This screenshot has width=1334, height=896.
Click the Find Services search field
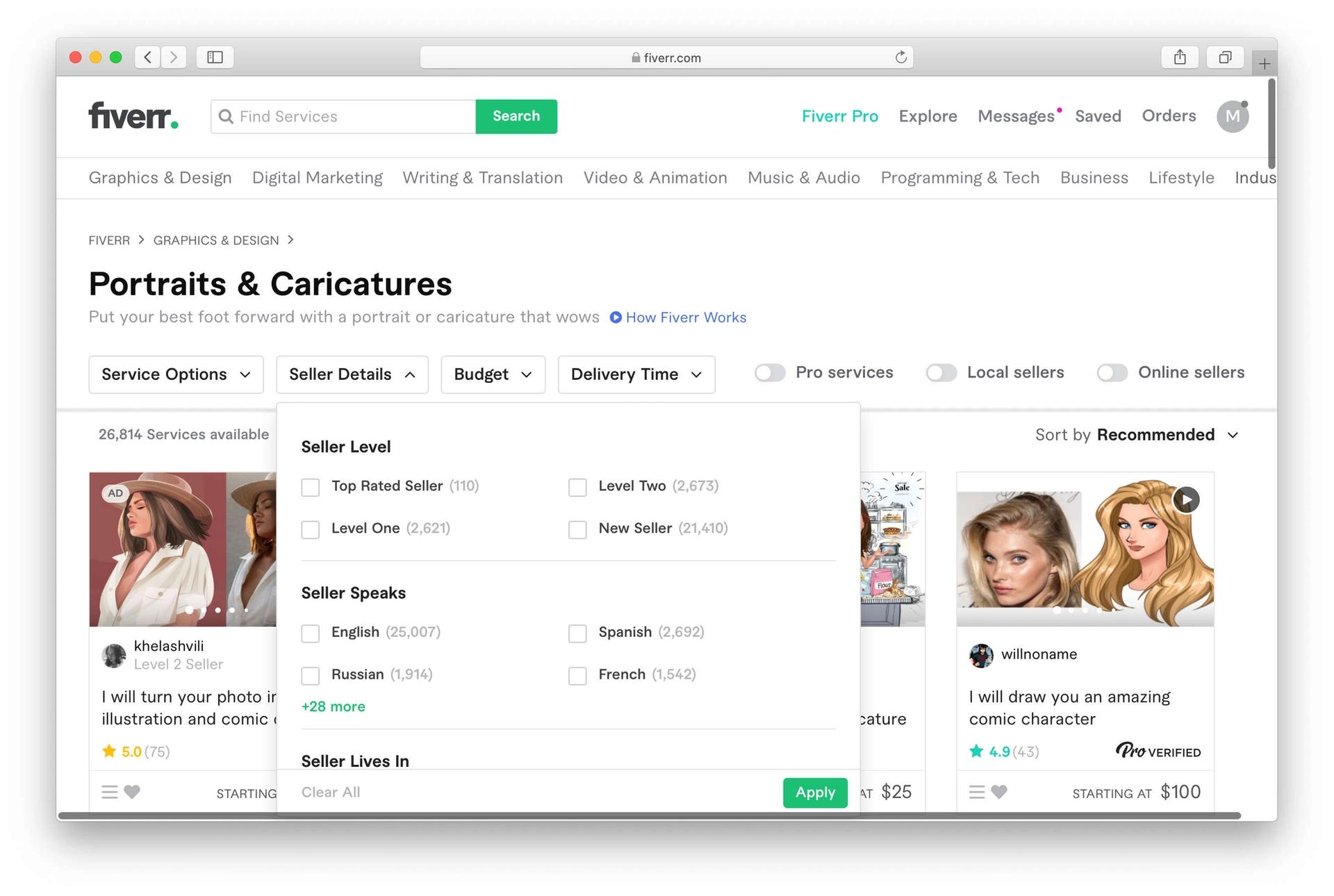coord(343,116)
